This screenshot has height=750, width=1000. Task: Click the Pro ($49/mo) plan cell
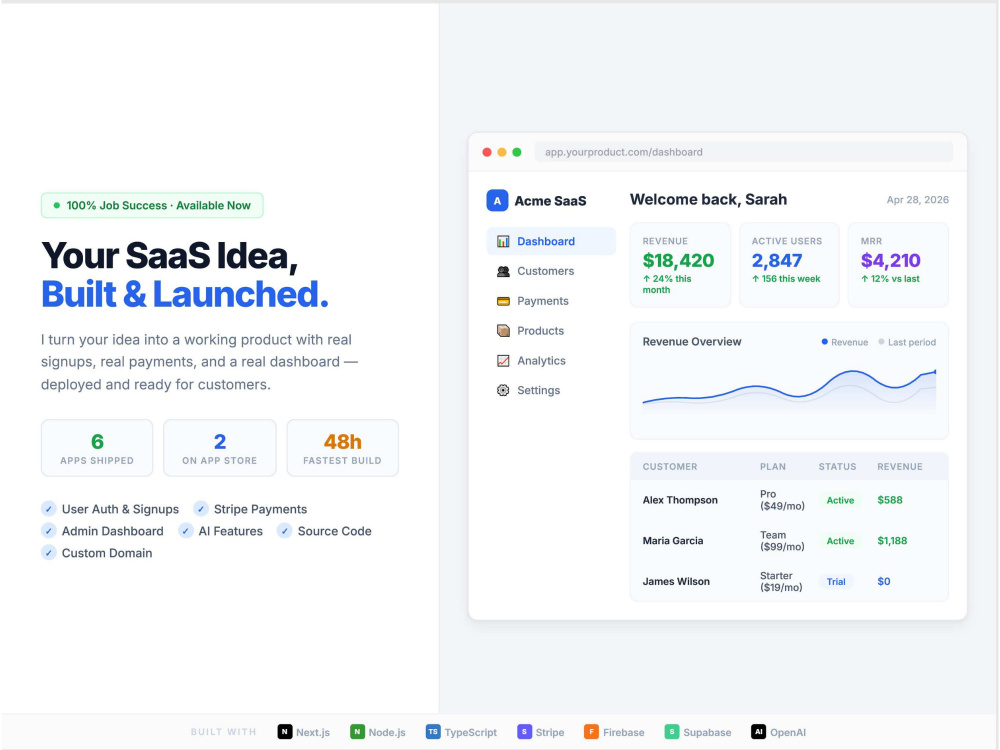tap(782, 500)
